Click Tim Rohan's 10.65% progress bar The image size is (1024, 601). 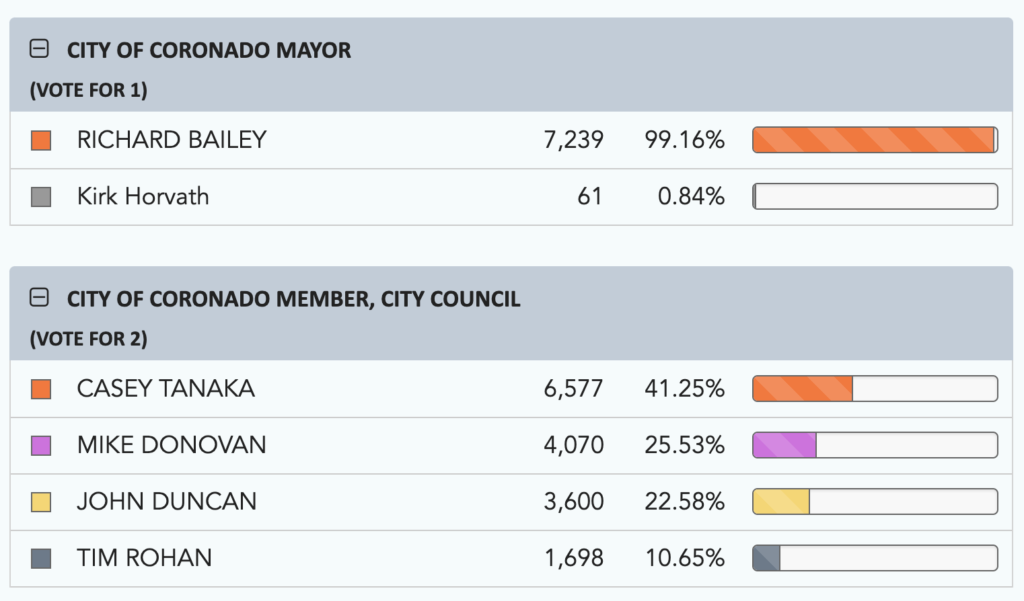[x=874, y=558]
